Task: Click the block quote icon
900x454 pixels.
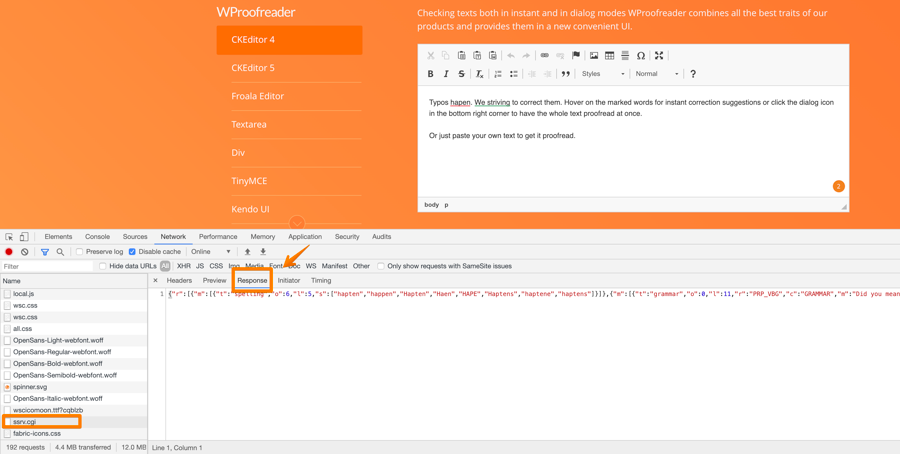Action: pos(566,74)
